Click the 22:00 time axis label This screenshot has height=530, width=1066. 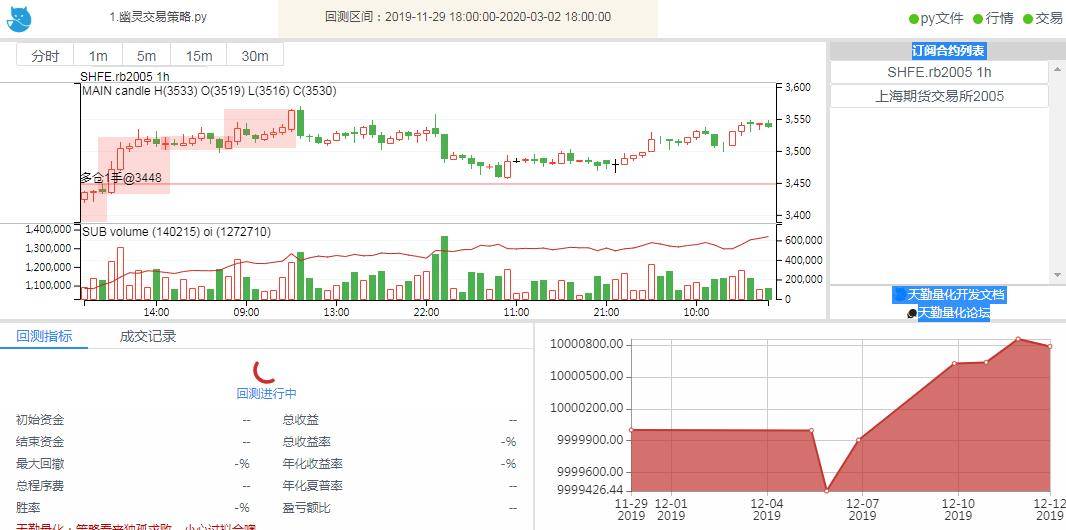[426, 313]
